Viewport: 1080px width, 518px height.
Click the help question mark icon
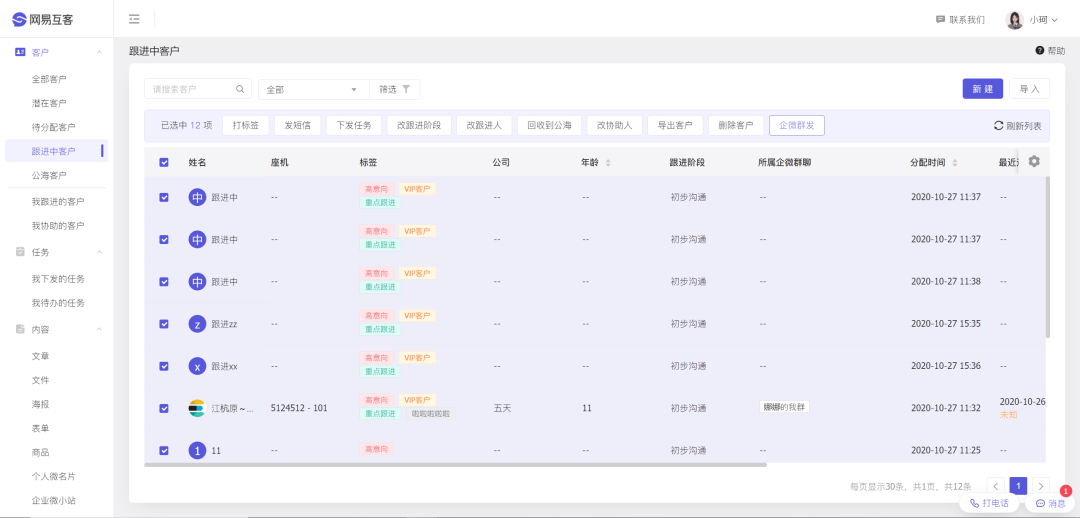click(1040, 51)
